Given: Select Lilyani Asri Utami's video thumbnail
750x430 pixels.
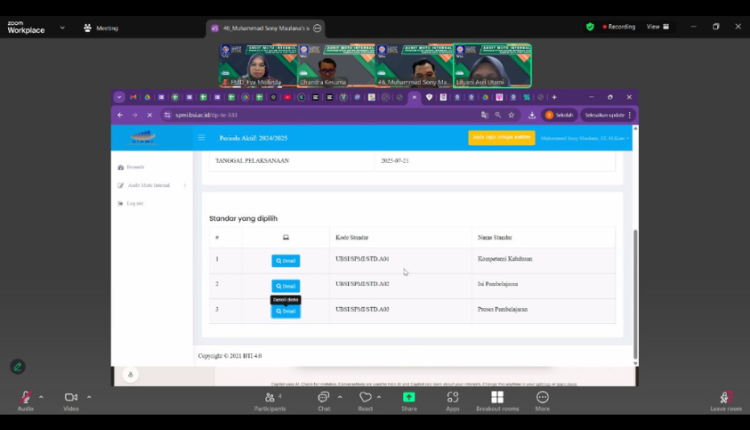Looking at the screenshot, I should tap(493, 66).
